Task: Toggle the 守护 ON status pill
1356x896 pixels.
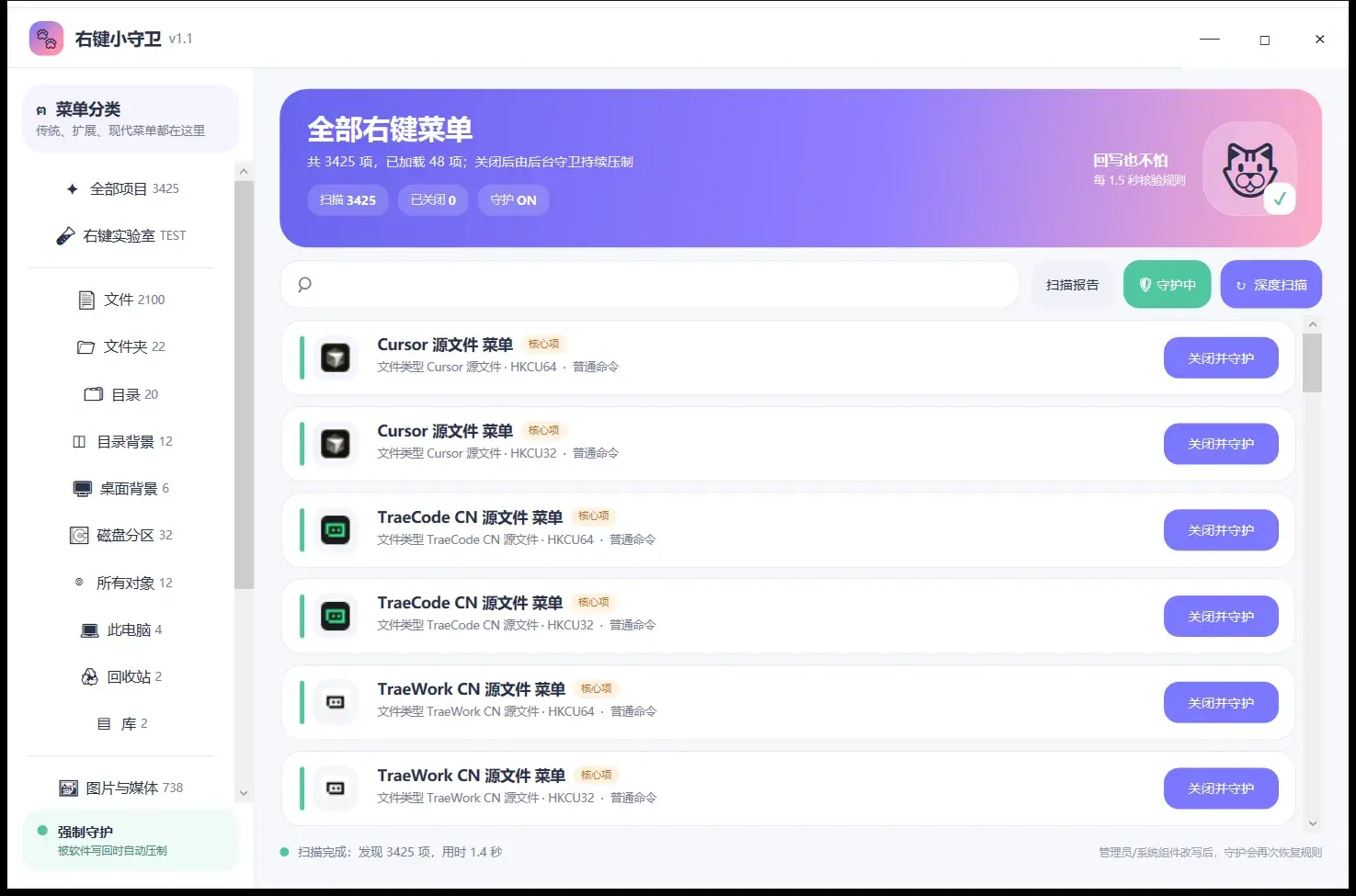Action: click(x=513, y=200)
